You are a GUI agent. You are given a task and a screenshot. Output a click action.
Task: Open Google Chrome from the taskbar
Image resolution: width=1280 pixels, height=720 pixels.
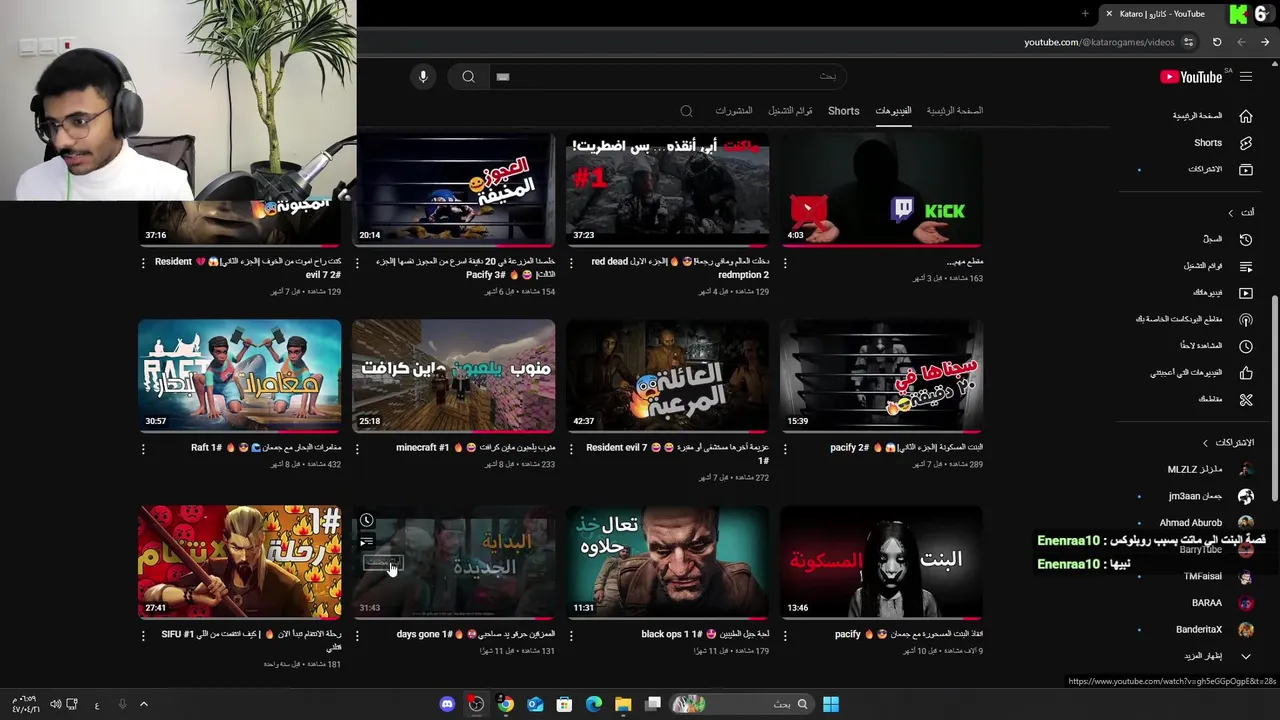click(506, 704)
